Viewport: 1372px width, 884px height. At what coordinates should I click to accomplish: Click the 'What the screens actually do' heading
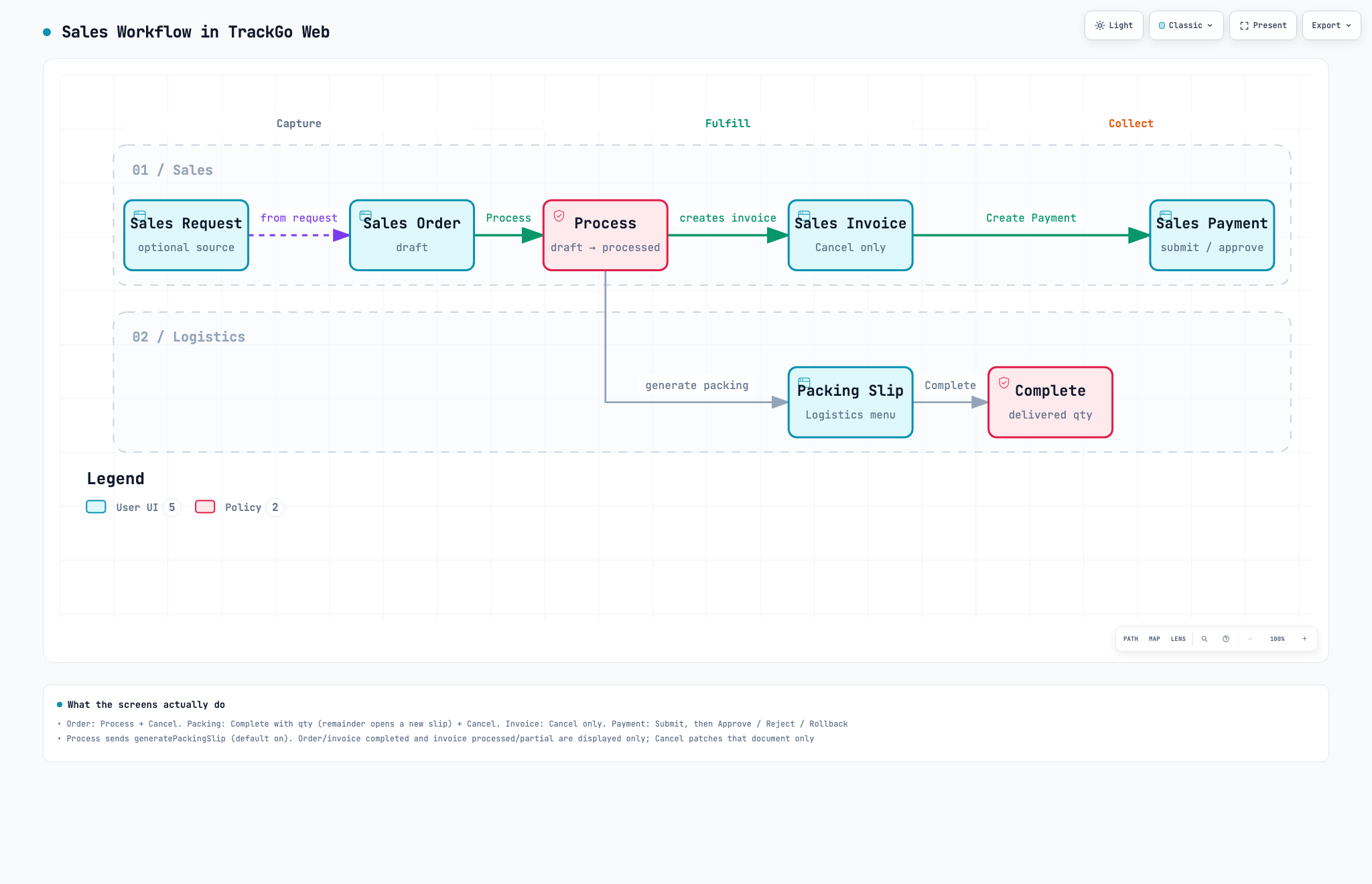tap(146, 705)
